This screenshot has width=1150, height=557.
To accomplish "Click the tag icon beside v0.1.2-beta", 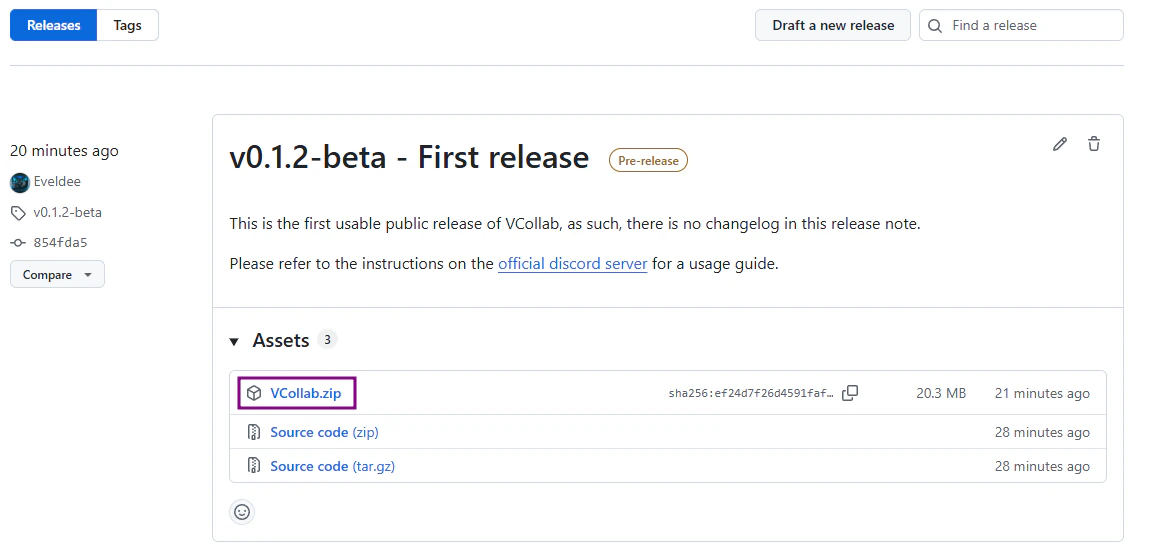I will [x=18, y=213].
